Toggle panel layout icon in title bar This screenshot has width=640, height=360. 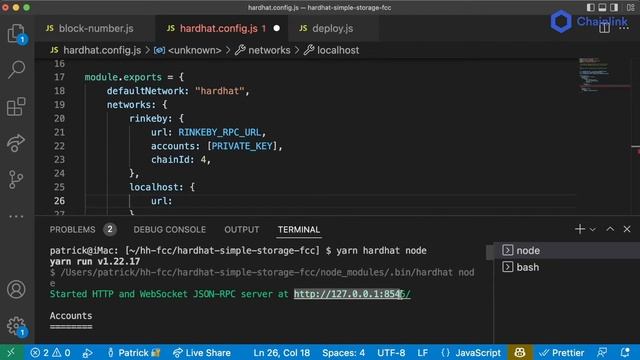602,7
